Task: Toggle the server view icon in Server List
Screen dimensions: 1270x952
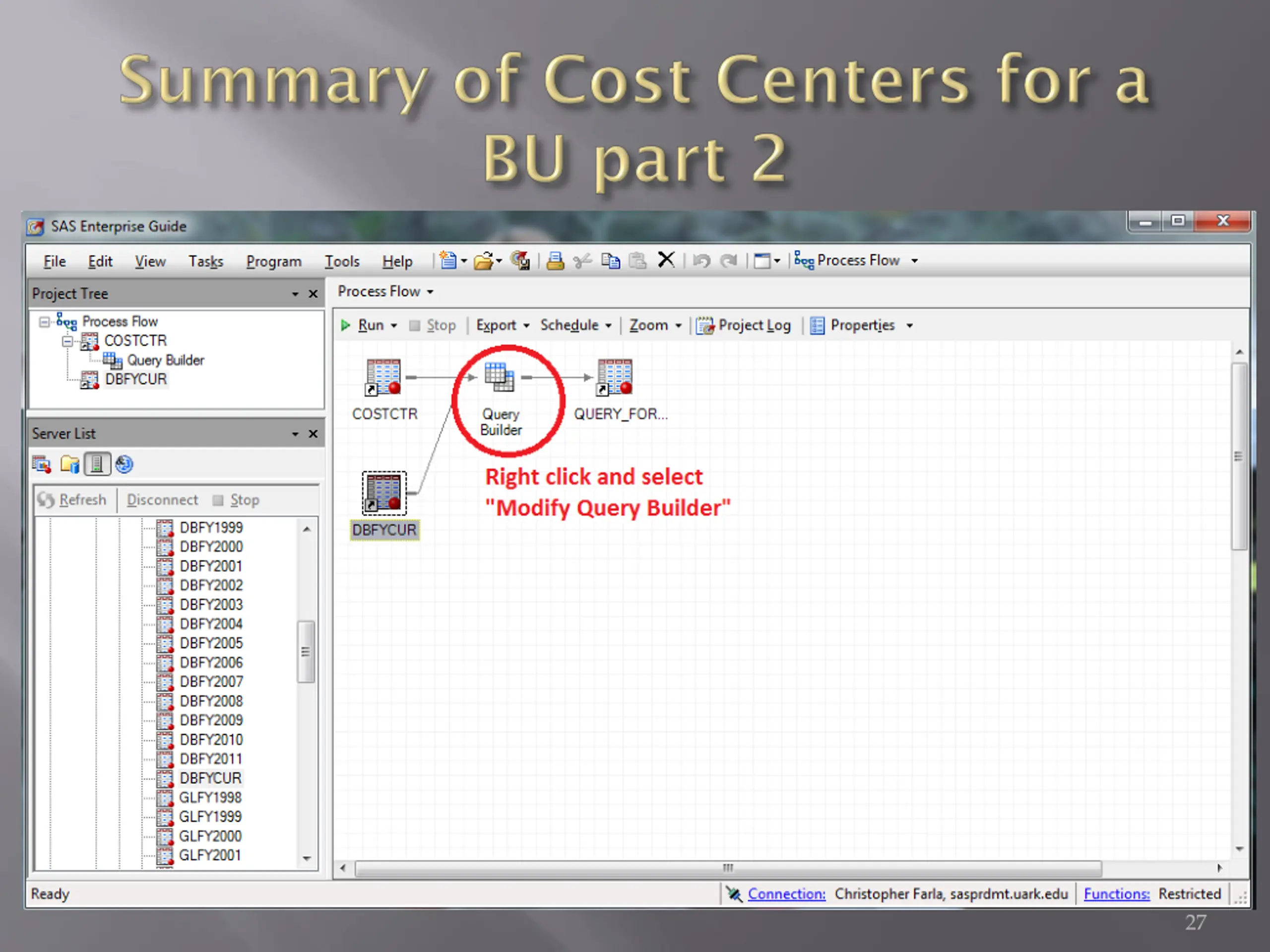Action: tap(97, 464)
